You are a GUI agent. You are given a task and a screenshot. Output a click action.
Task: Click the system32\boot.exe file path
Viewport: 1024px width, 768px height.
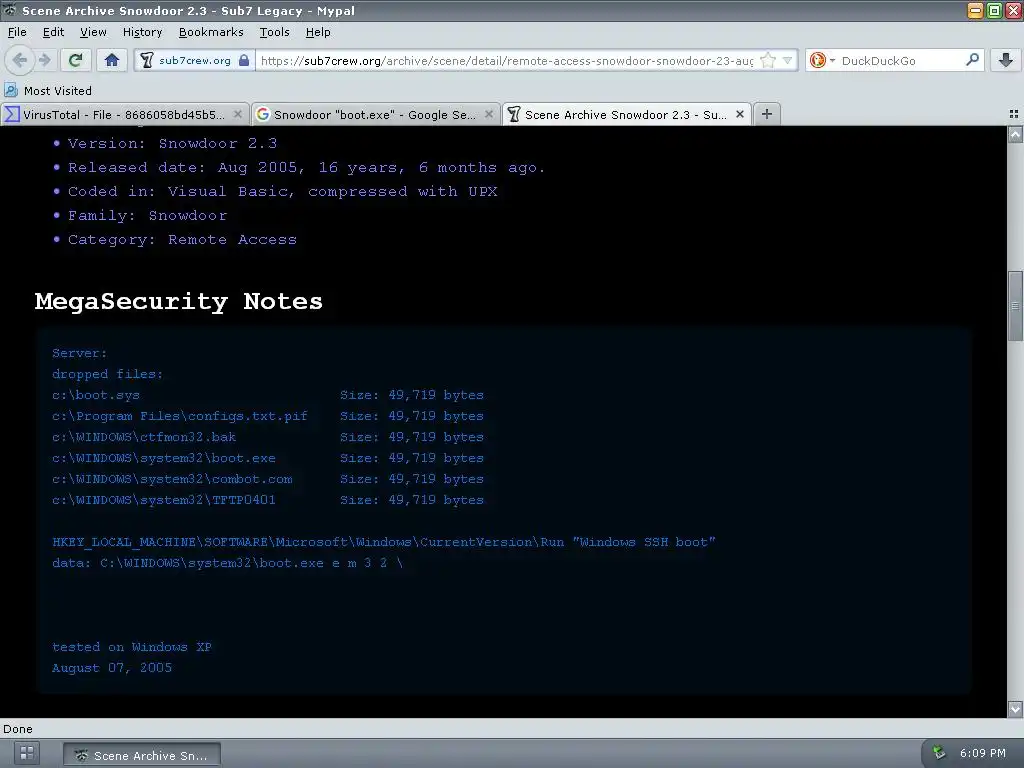coord(164,458)
